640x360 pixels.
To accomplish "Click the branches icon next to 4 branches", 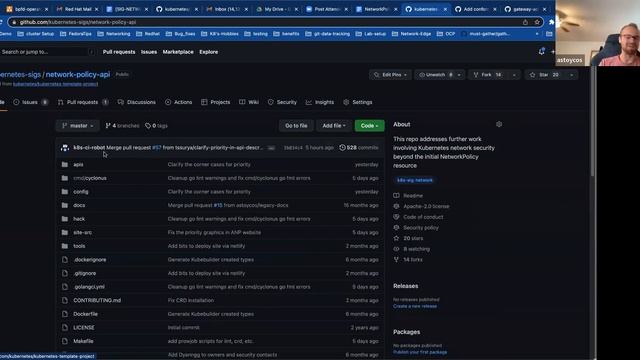I will [108, 126].
